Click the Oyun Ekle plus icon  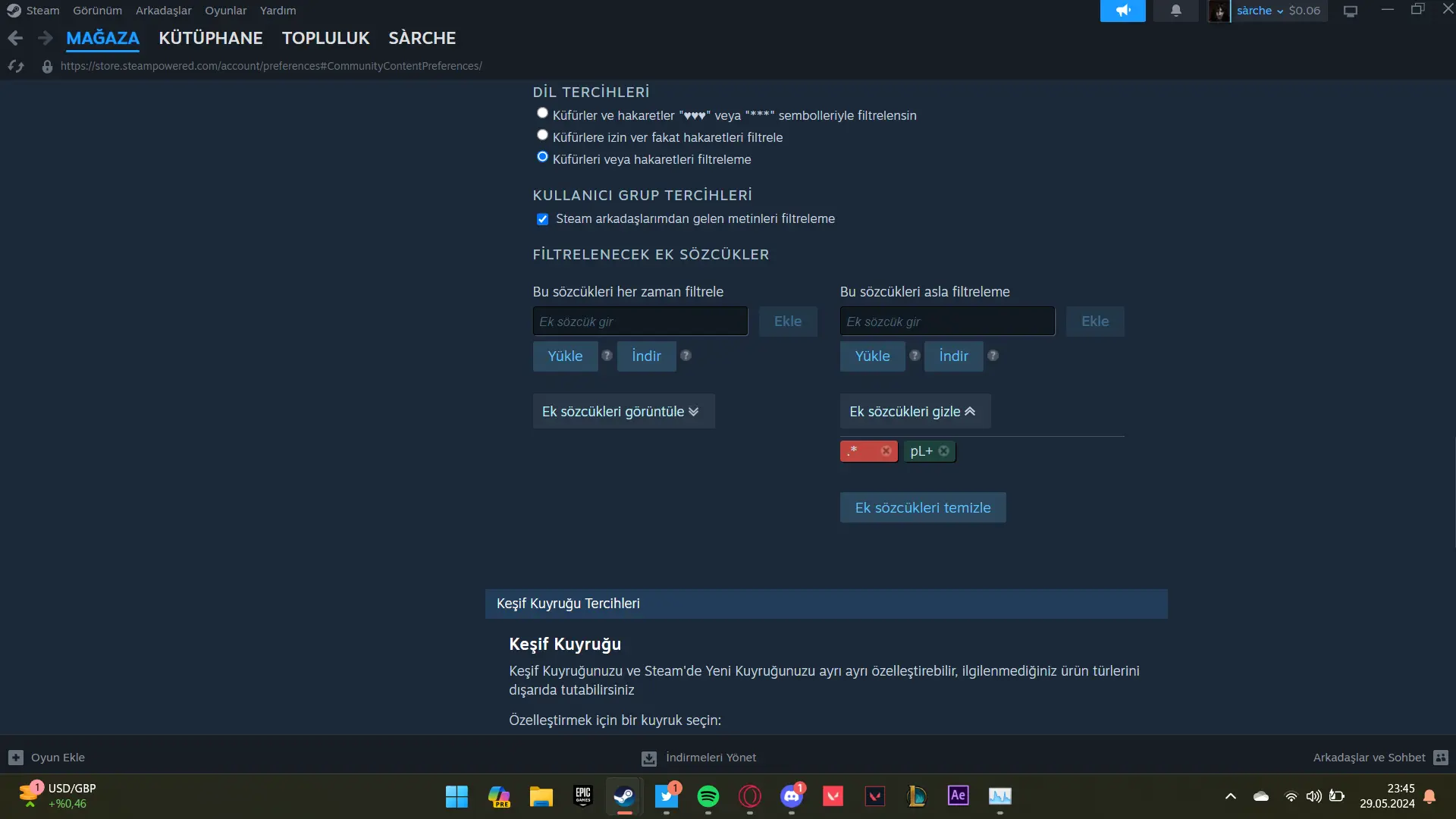pyautogui.click(x=16, y=758)
